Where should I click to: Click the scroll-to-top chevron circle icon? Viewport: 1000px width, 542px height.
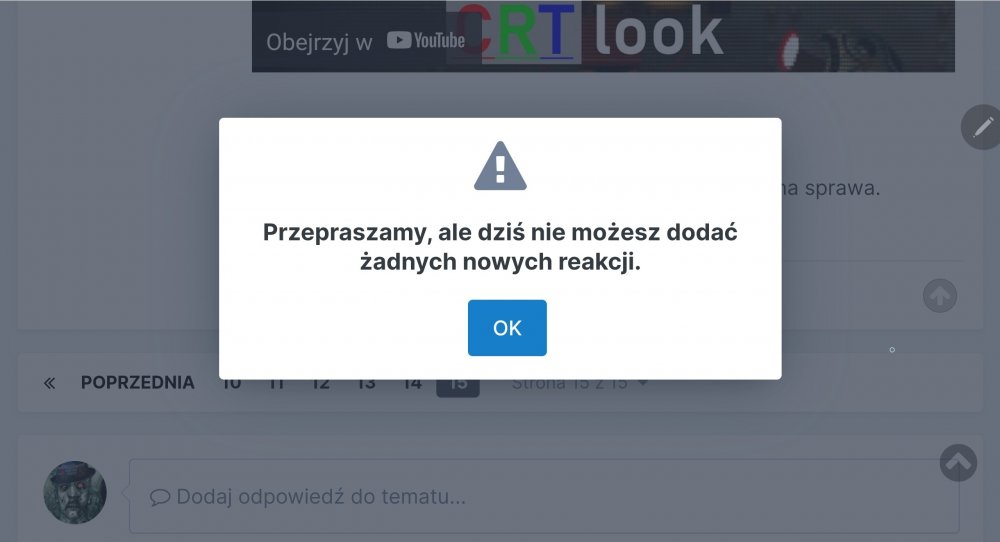[958, 463]
